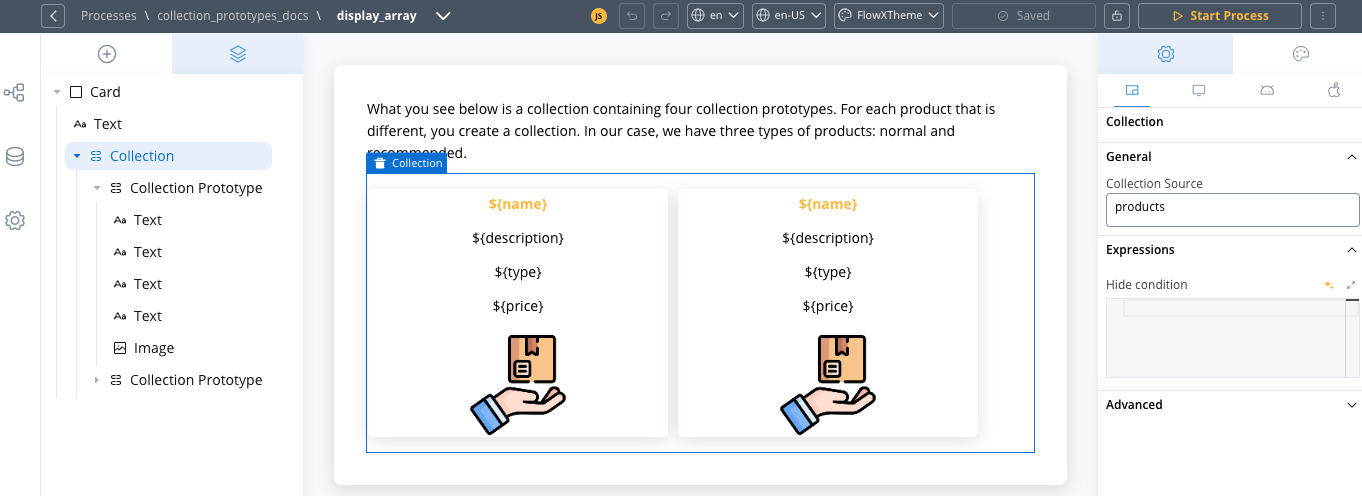
Task: Click the package image in right card
Action: [x=828, y=384]
